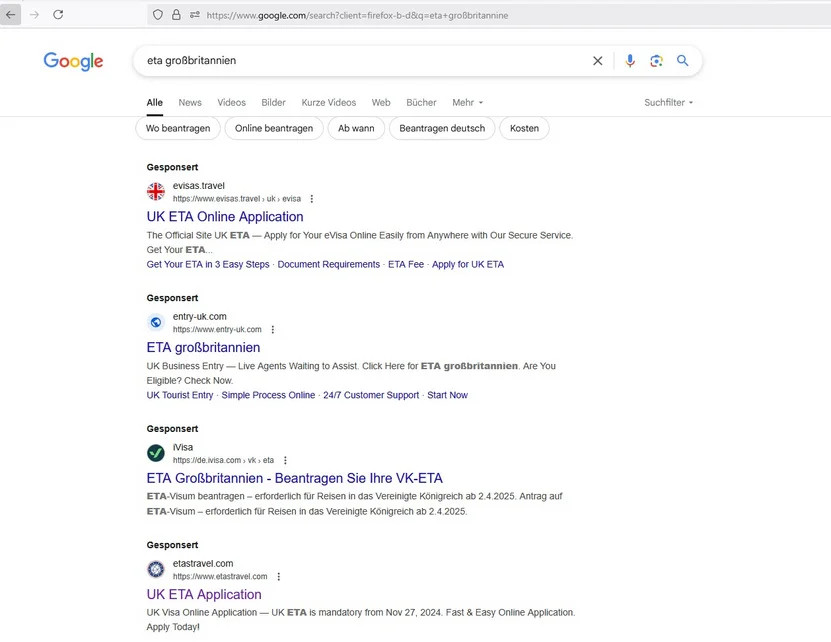
Task: Click the evisas.travel site name
Action: tap(199, 186)
